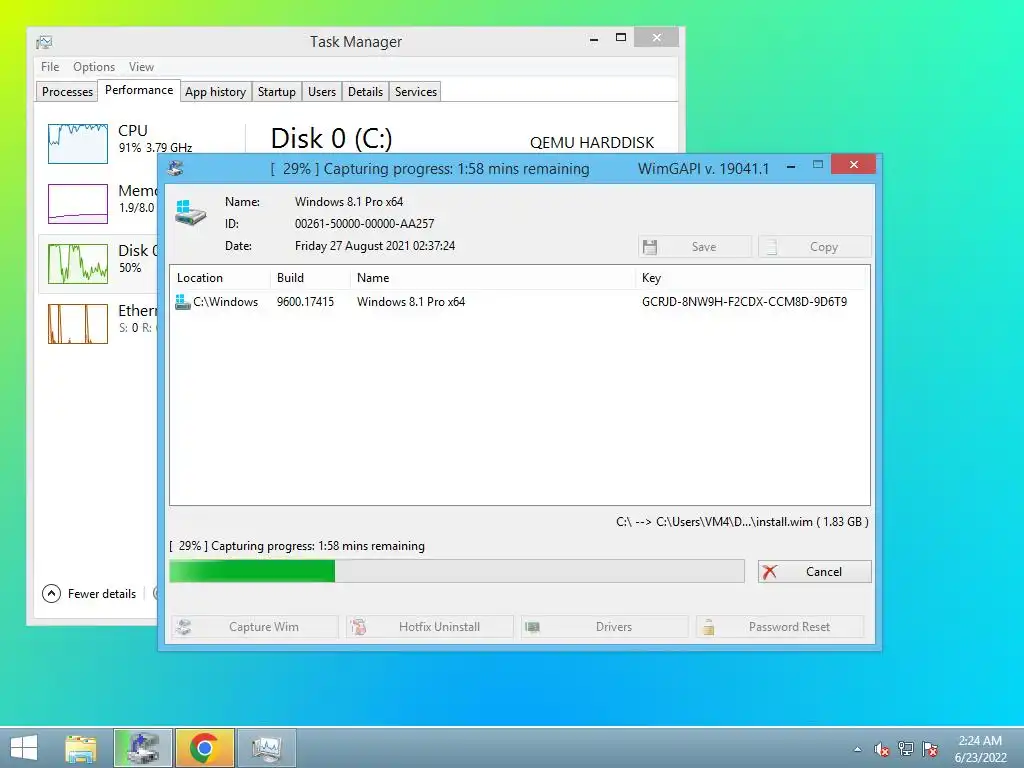This screenshot has height=768, width=1024.
Task: Open Task Manager View menu
Action: (141, 67)
